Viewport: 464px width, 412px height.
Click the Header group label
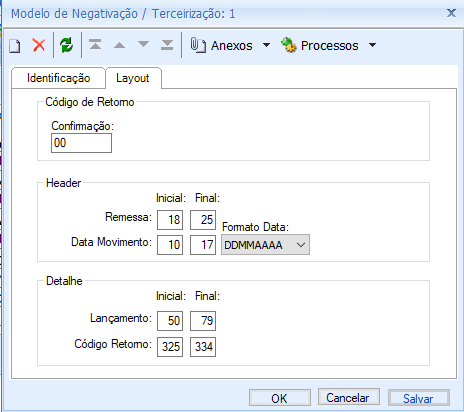[63, 183]
